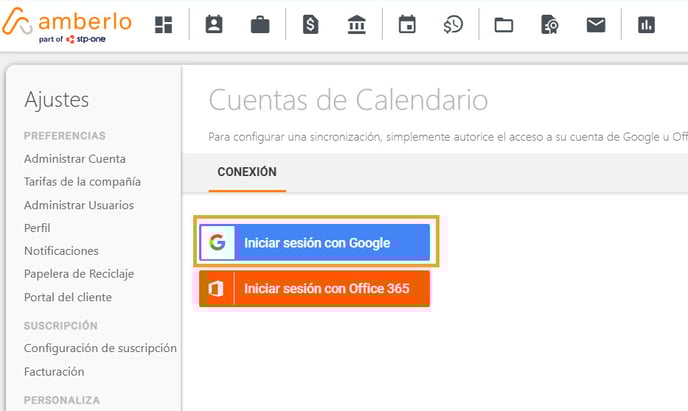Open the contacts icon in top bar
This screenshot has height=411, width=688.
pos(214,25)
